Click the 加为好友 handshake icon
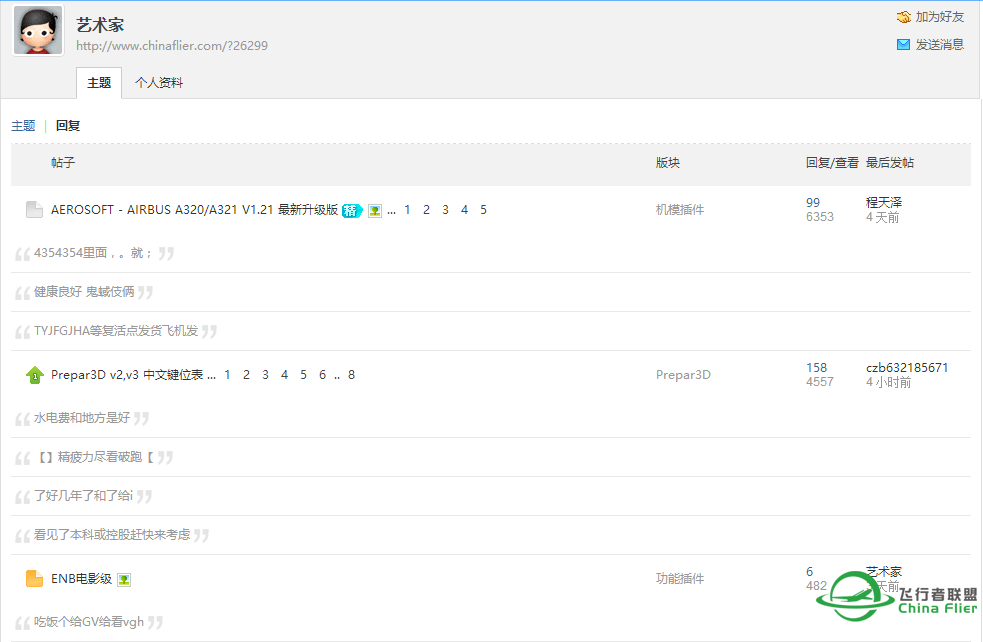 pos(903,17)
